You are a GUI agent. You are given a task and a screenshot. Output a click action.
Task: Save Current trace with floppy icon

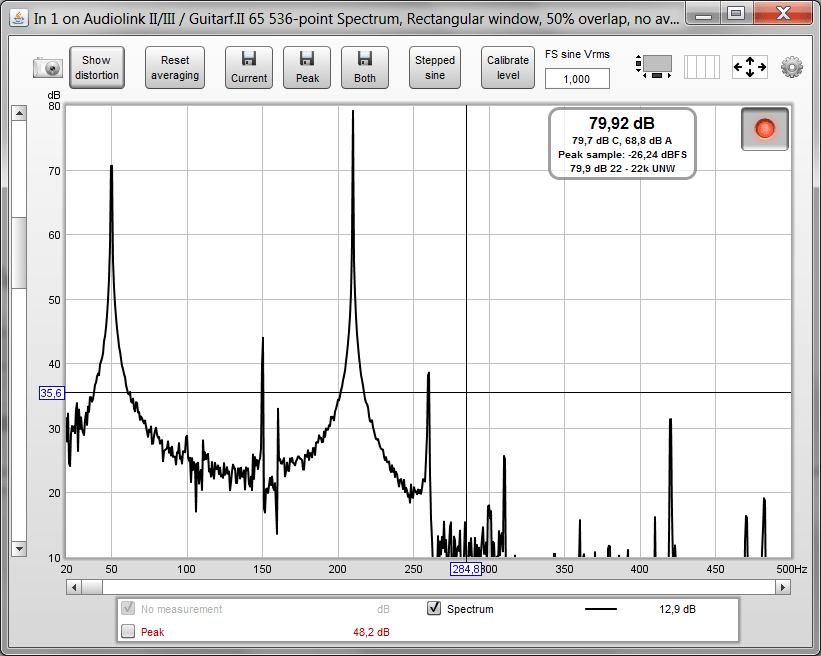[x=249, y=68]
